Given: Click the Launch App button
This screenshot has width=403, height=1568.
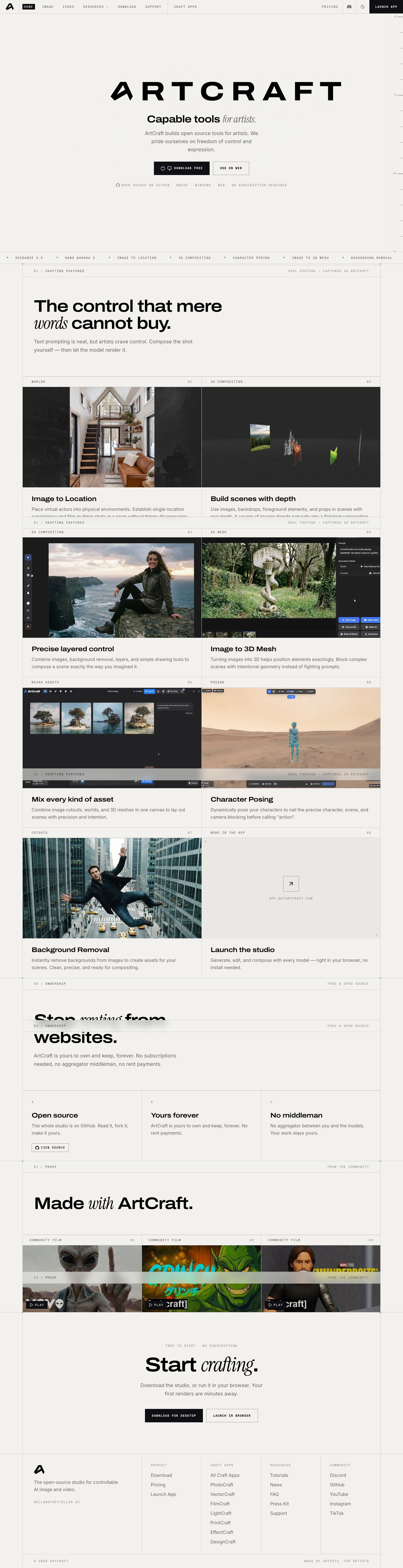Looking at the screenshot, I should [x=386, y=7].
